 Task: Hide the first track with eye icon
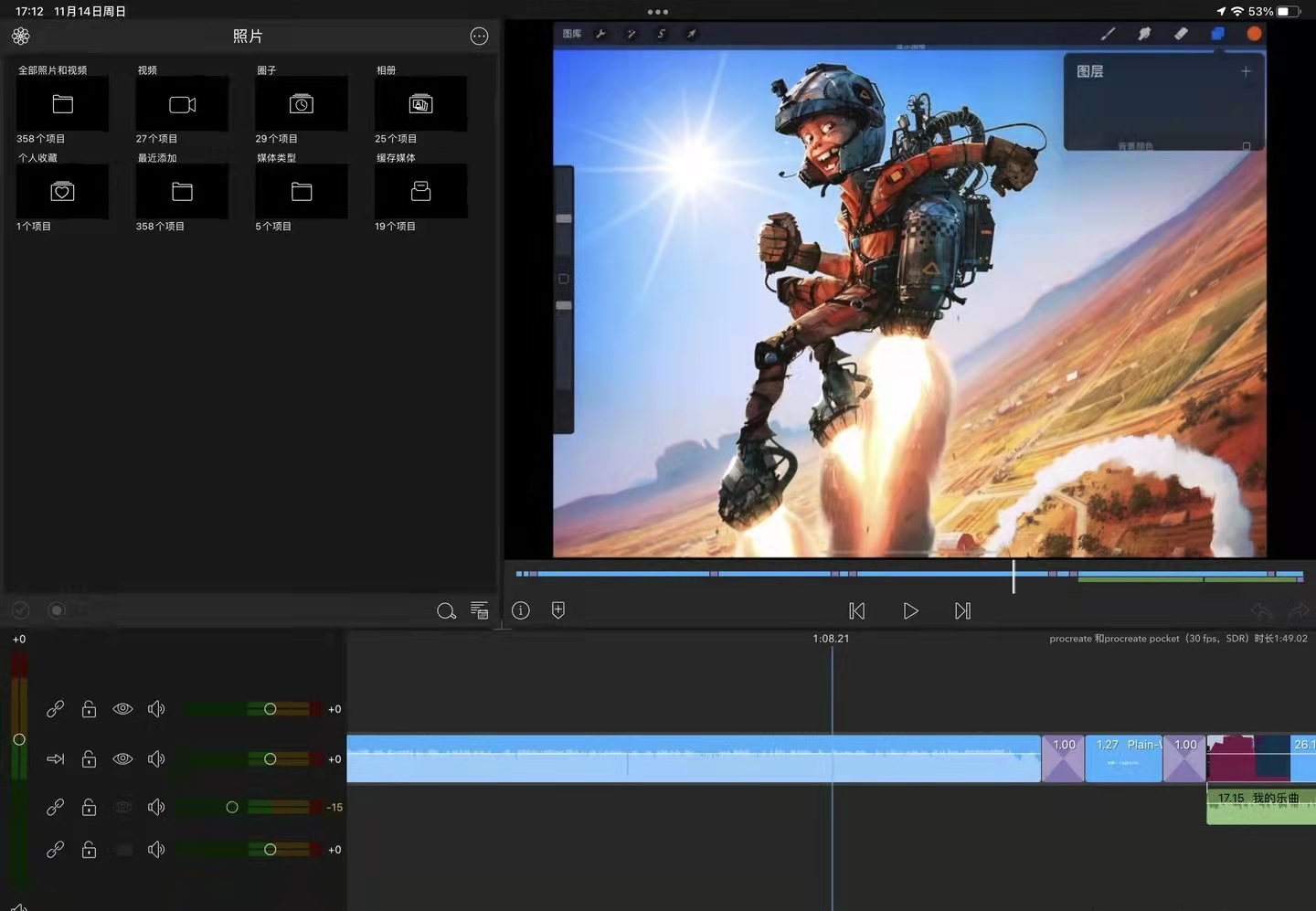click(122, 709)
